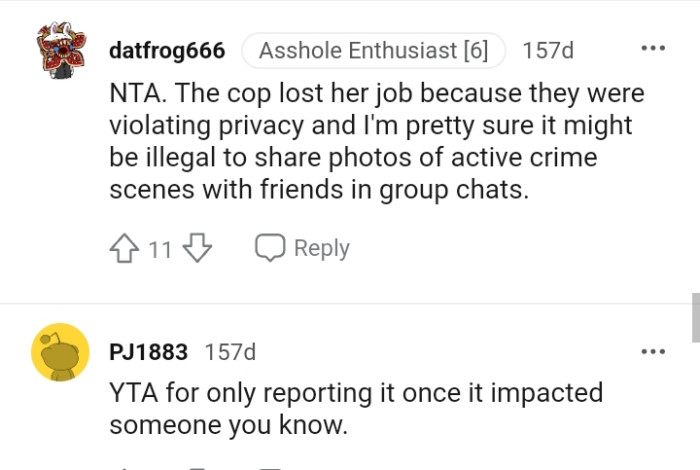Click the 157d timestamp next to PJ1883
The height and width of the screenshot is (470, 700).
click(230, 352)
